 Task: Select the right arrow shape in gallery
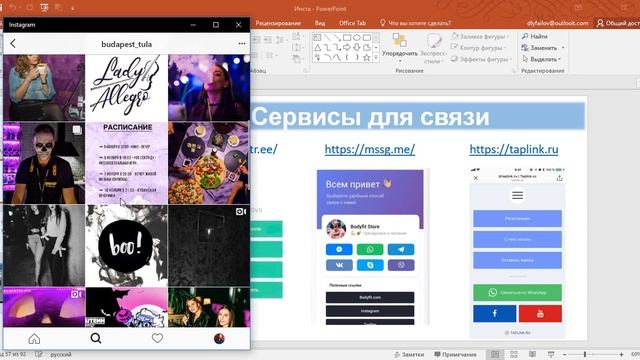click(347, 48)
